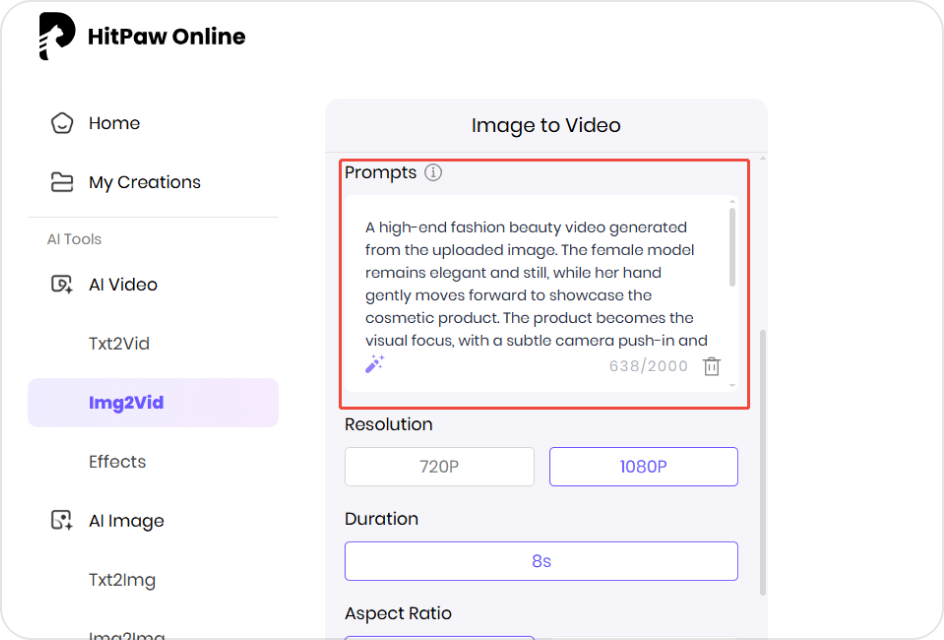
Task: Choose the 8s duration option
Action: [x=541, y=561]
